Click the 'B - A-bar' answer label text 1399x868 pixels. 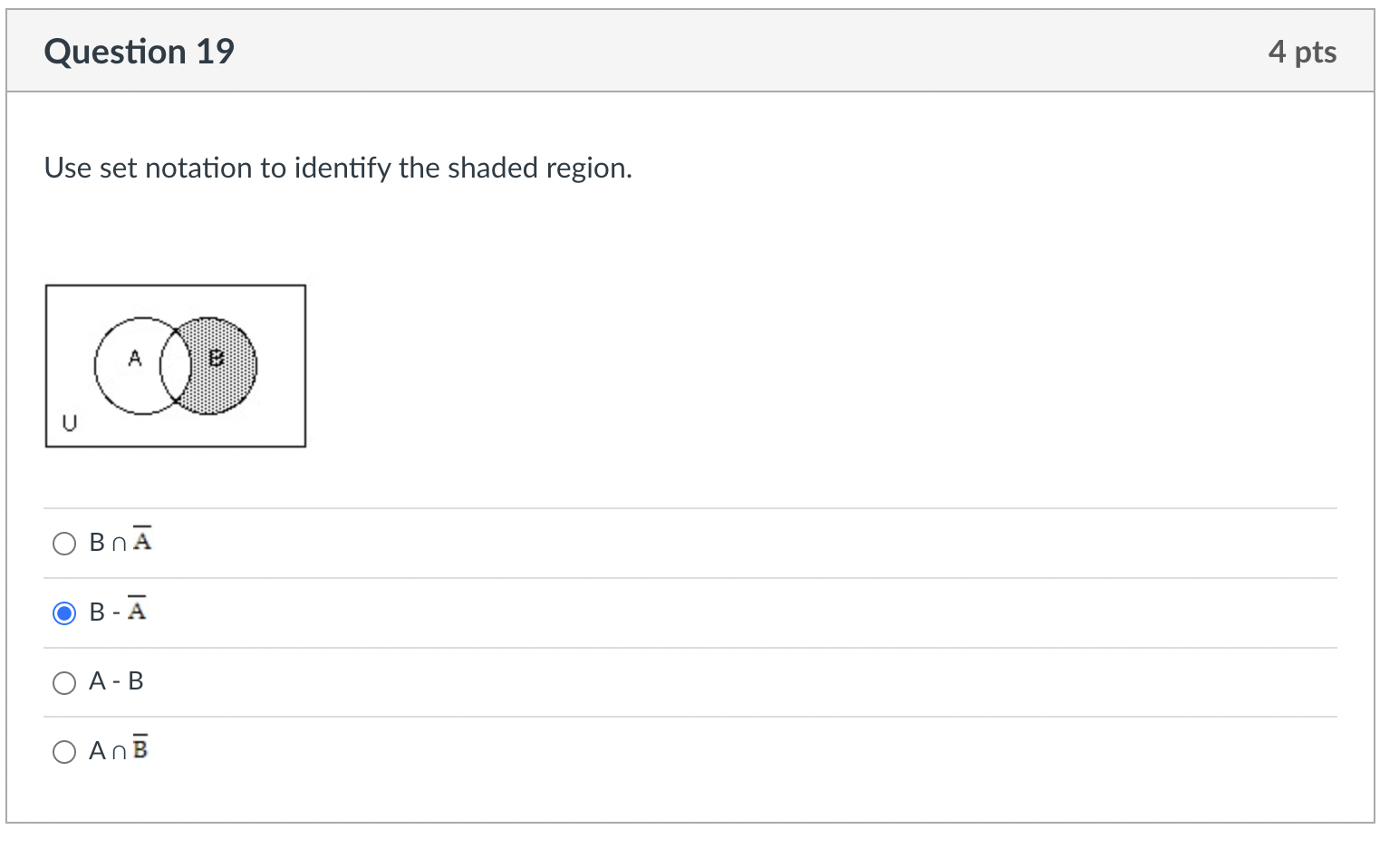[118, 610]
